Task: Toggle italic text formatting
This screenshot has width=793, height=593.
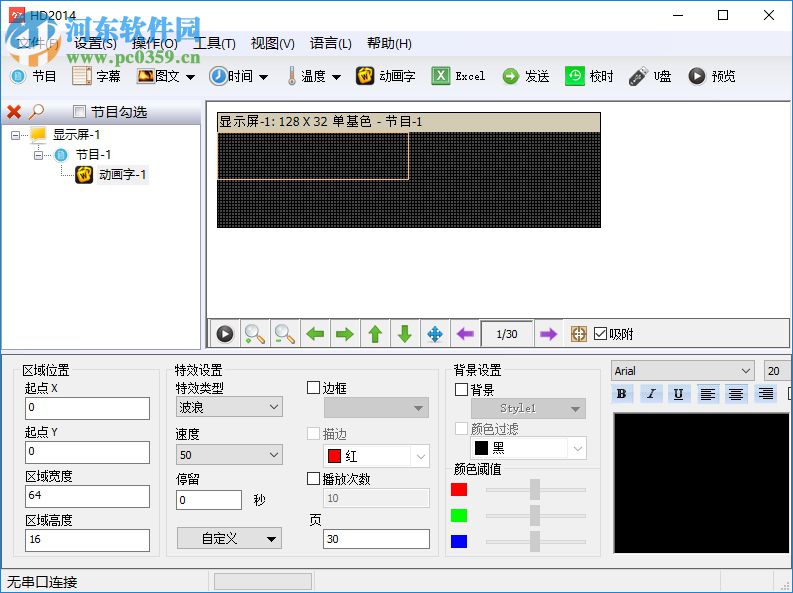Action: pos(650,393)
